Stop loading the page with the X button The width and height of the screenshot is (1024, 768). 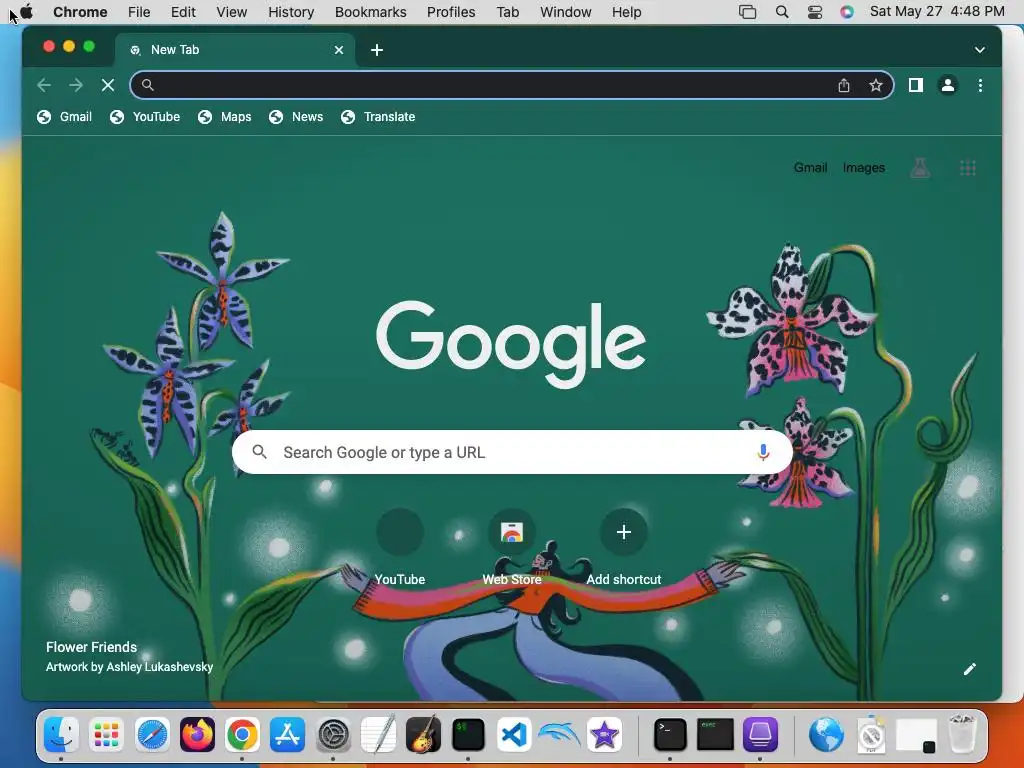coord(108,85)
